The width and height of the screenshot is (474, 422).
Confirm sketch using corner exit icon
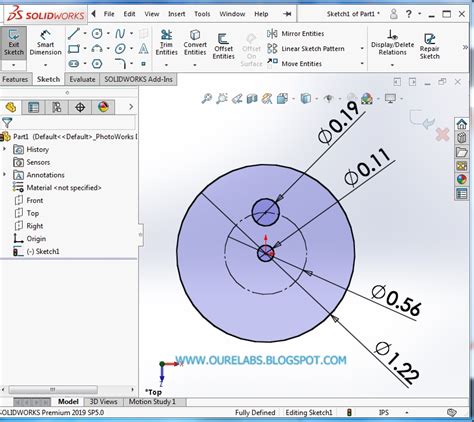coord(422,119)
